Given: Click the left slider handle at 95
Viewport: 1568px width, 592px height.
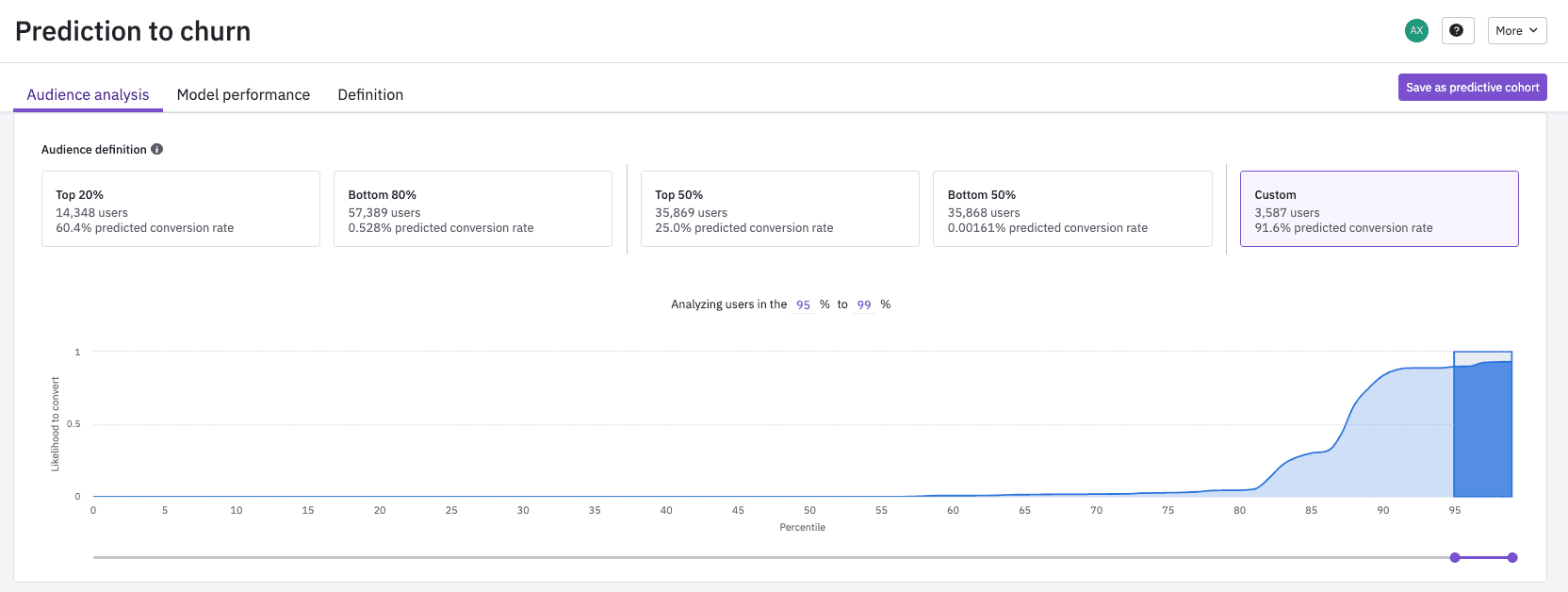Looking at the screenshot, I should coord(1455,558).
